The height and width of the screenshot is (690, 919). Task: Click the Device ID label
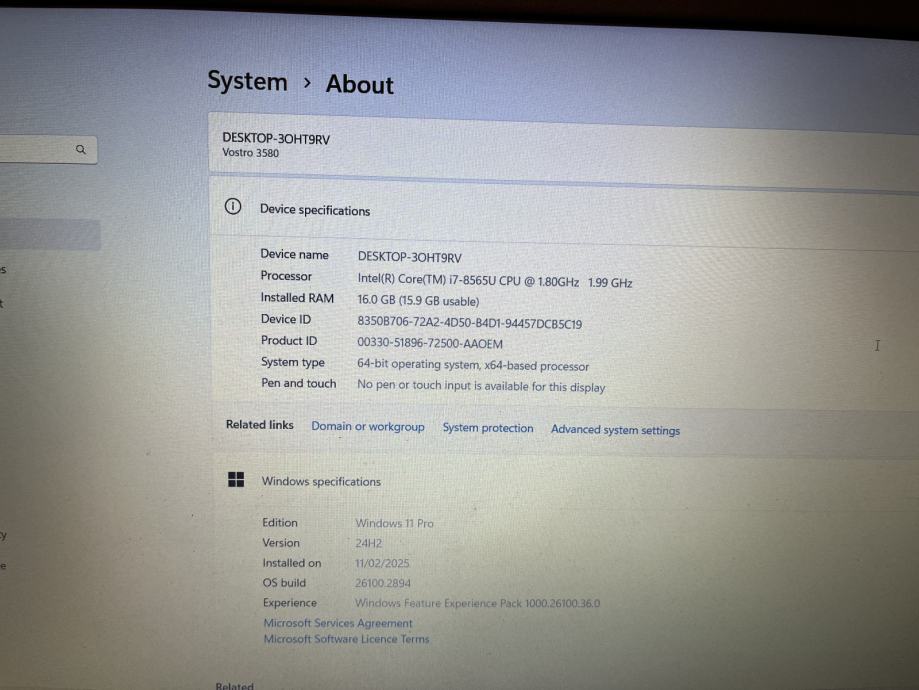coord(286,319)
